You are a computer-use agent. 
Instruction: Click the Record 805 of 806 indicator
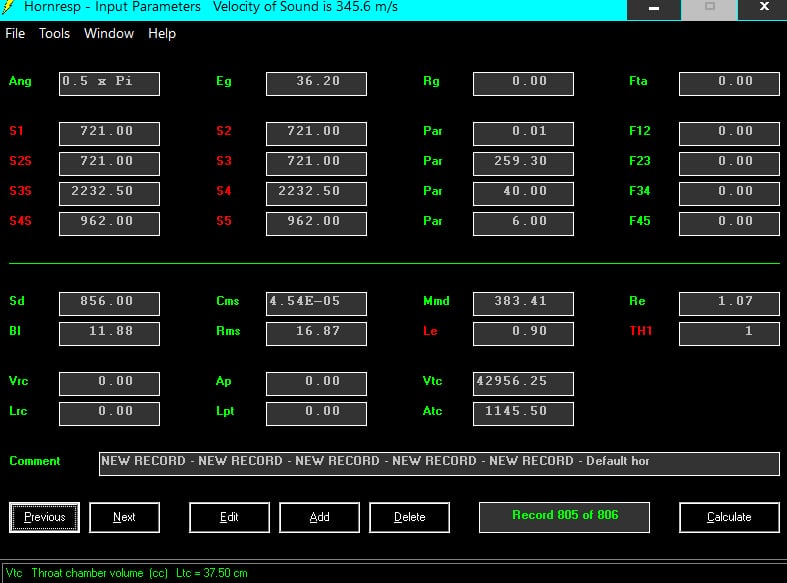pos(565,517)
